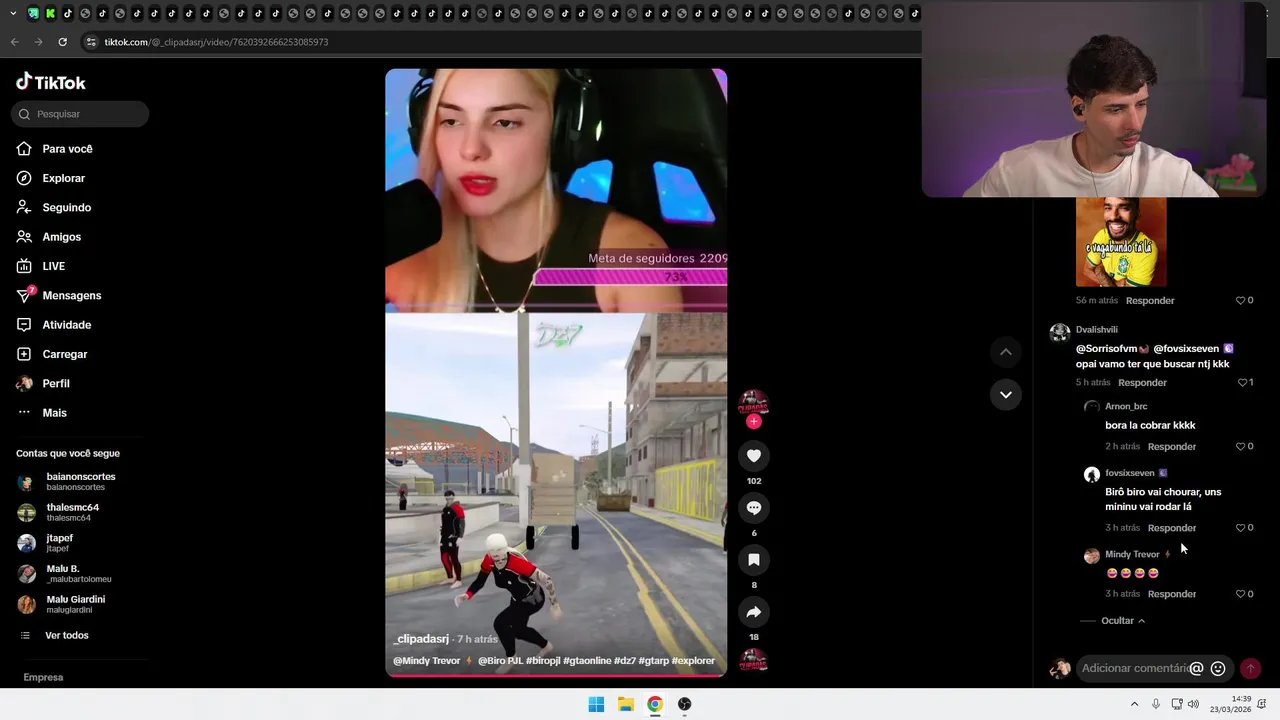Open the TikTok home logo
Image resolution: width=1280 pixels, height=720 pixels.
point(51,82)
